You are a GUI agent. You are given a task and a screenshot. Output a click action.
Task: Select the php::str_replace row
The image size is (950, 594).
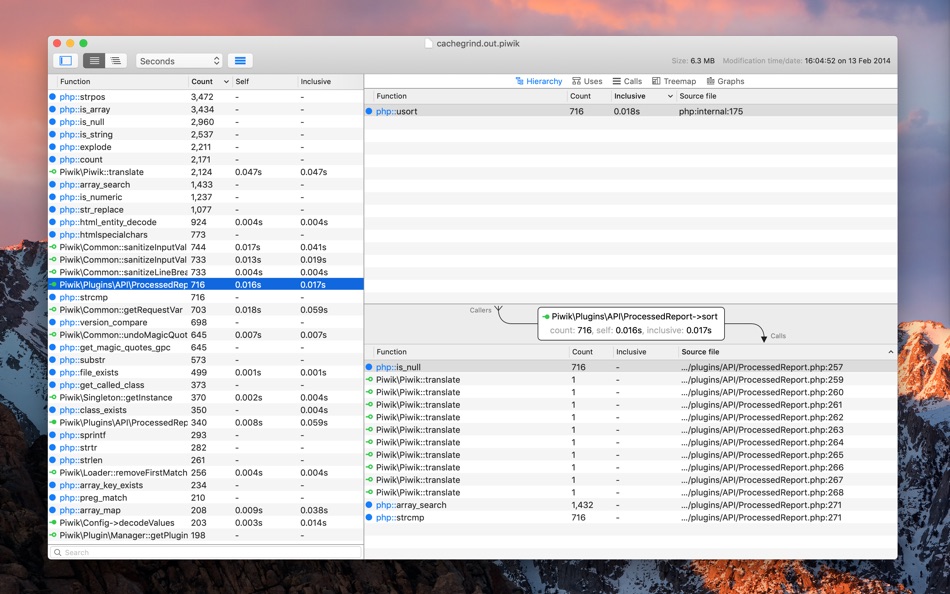206,210
